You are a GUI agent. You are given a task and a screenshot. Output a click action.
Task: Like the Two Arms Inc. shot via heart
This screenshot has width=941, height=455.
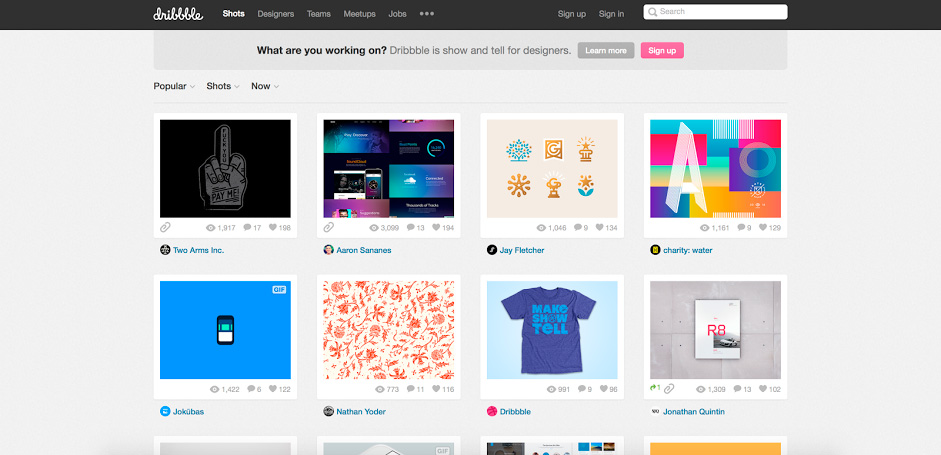tap(272, 228)
